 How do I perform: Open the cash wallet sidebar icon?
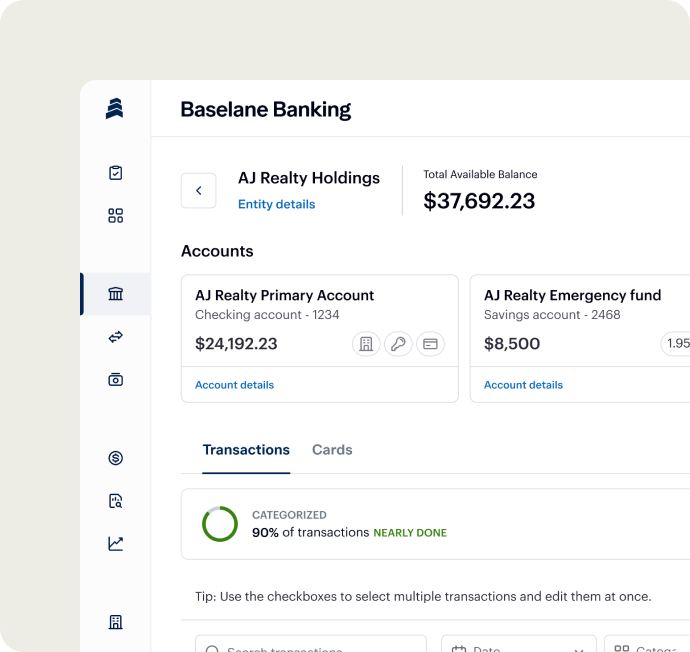coord(115,379)
